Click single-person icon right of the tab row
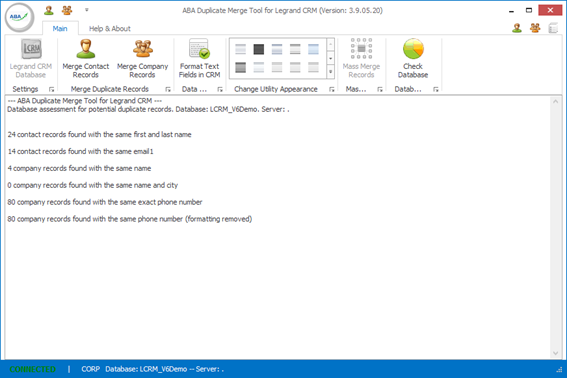 [517, 28]
